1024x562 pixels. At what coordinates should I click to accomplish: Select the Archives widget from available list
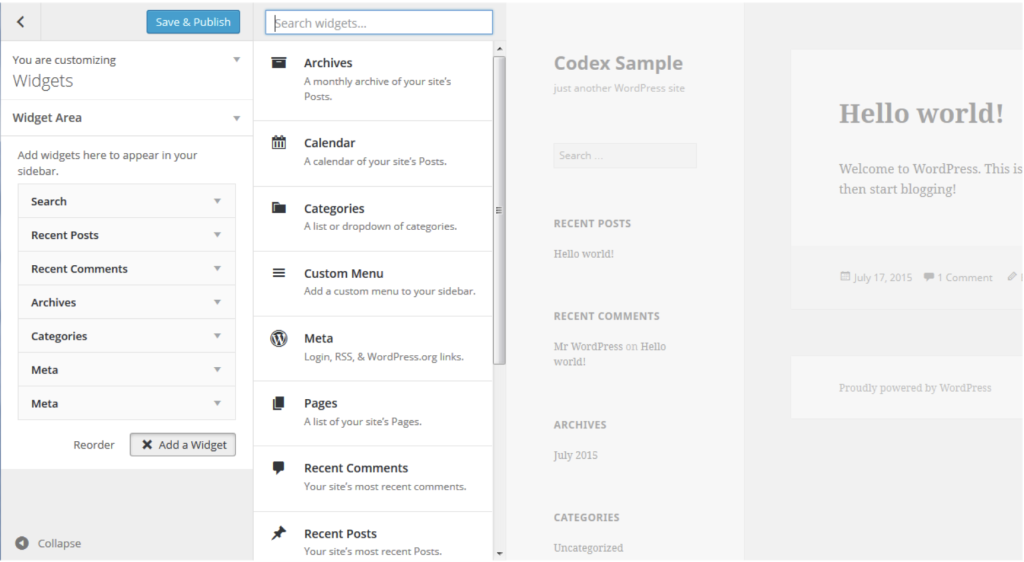click(x=374, y=80)
